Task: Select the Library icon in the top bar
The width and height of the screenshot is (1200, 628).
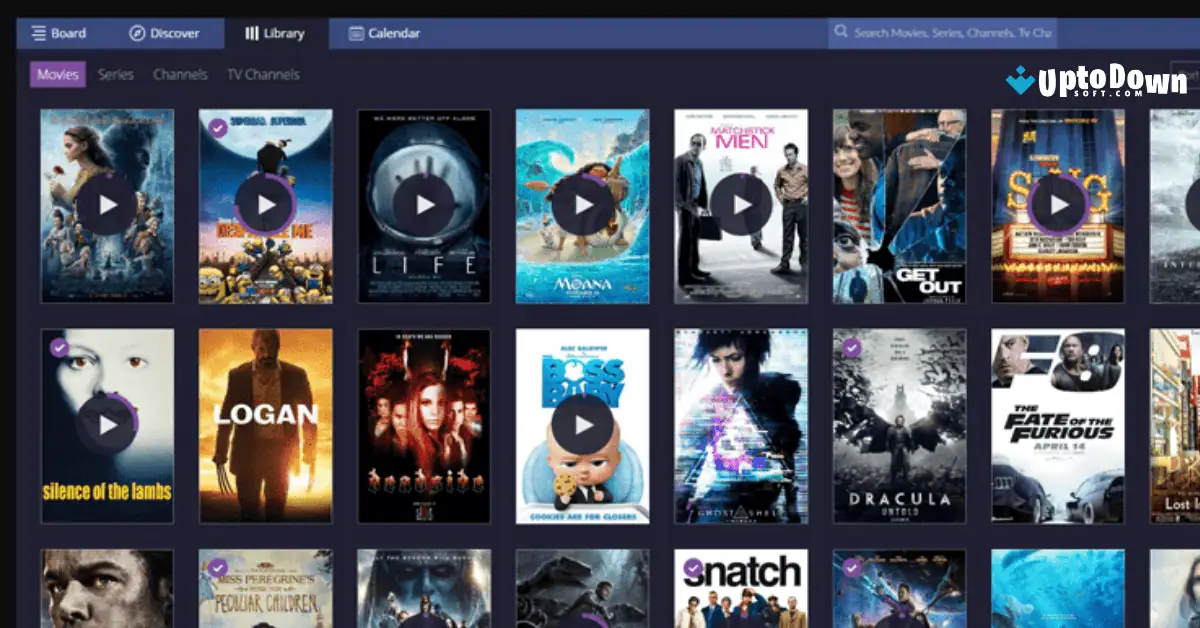Action: (253, 32)
